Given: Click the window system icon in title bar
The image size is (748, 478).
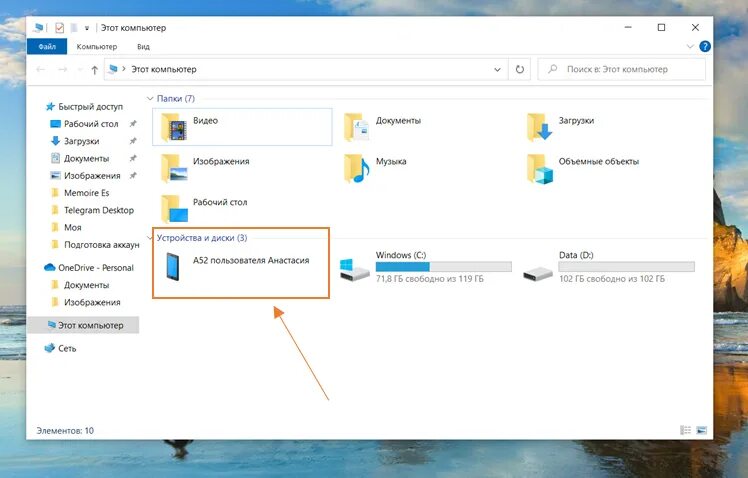Looking at the screenshot, I should (38, 28).
